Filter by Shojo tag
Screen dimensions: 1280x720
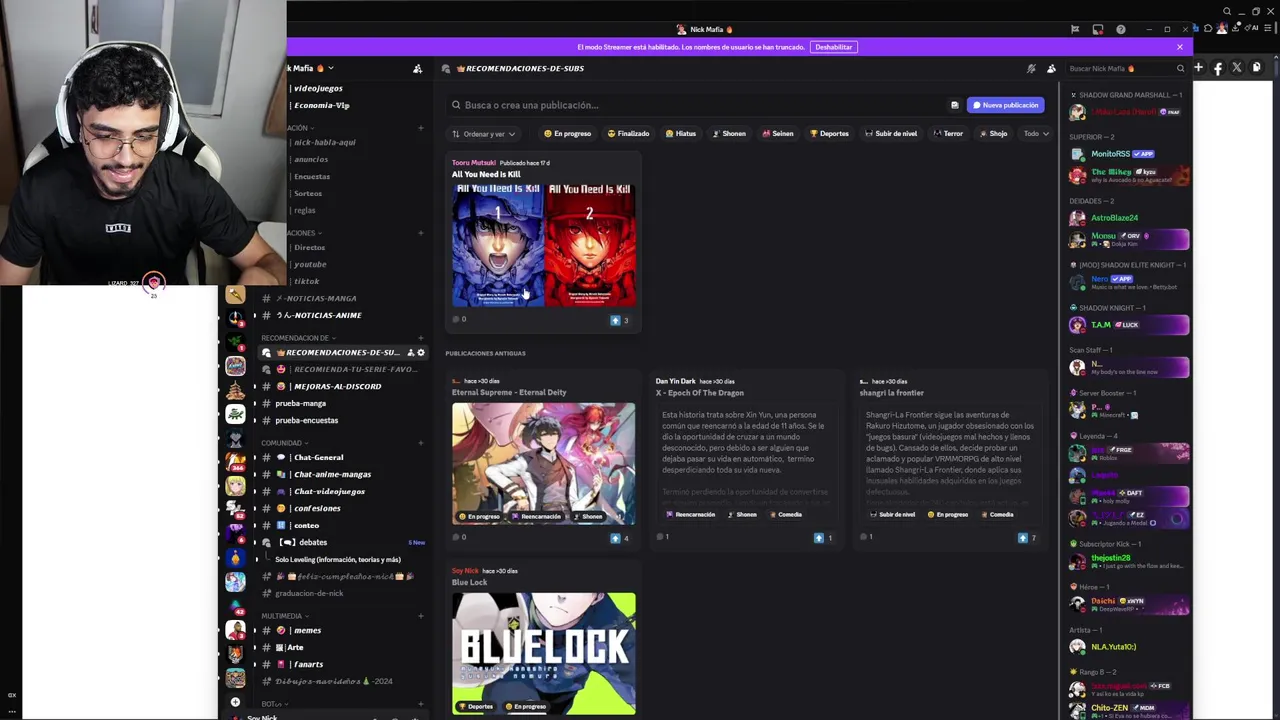tap(993, 134)
